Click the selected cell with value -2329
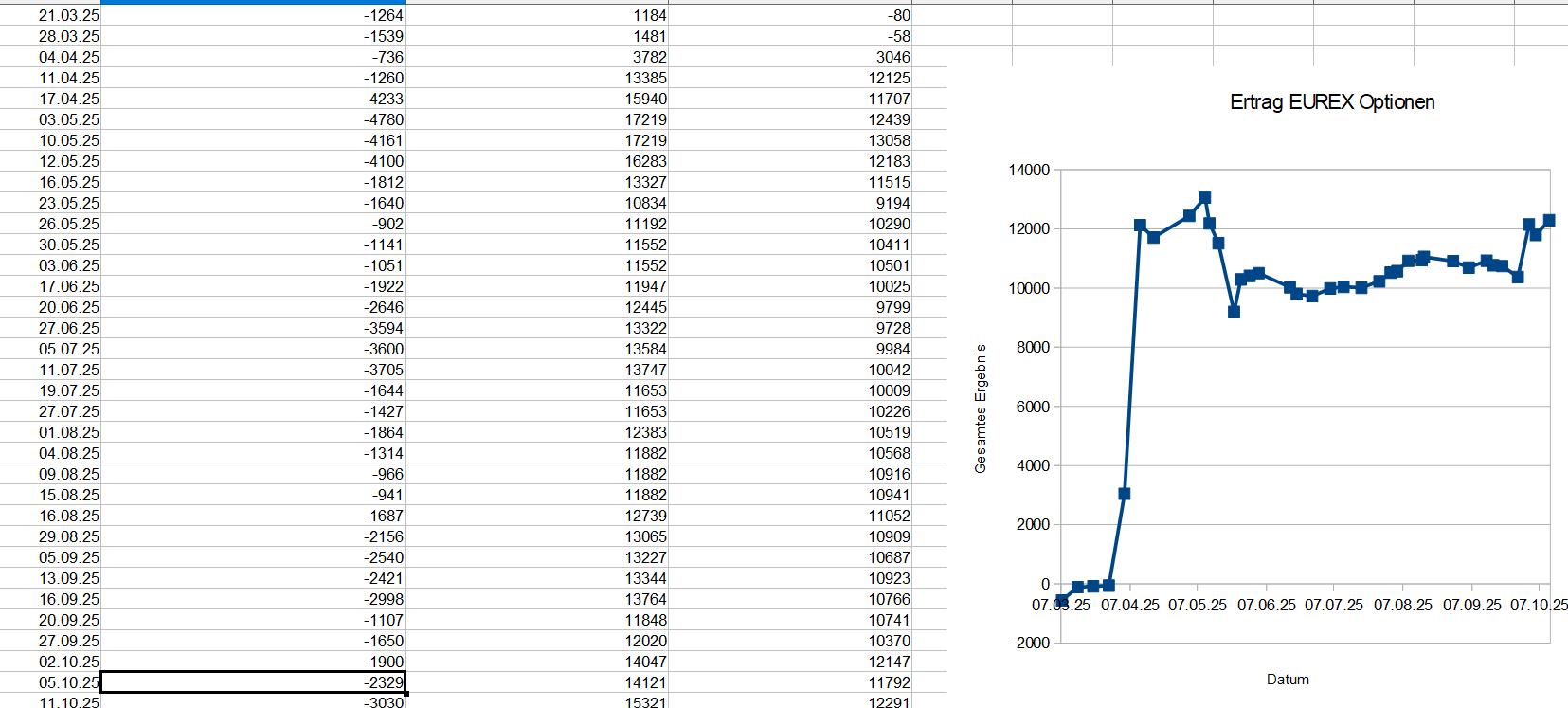The height and width of the screenshot is (708, 1568). (252, 682)
